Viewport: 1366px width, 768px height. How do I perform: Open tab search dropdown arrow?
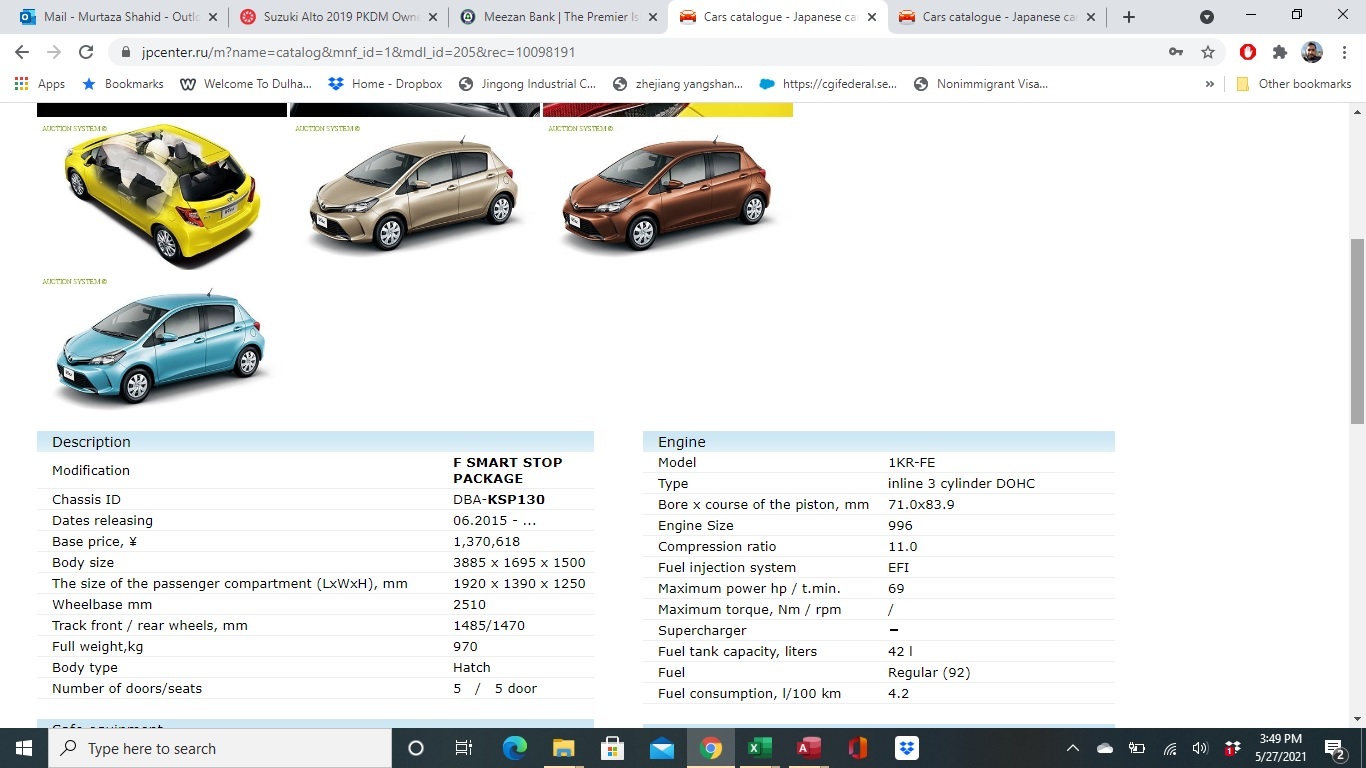click(x=1207, y=17)
